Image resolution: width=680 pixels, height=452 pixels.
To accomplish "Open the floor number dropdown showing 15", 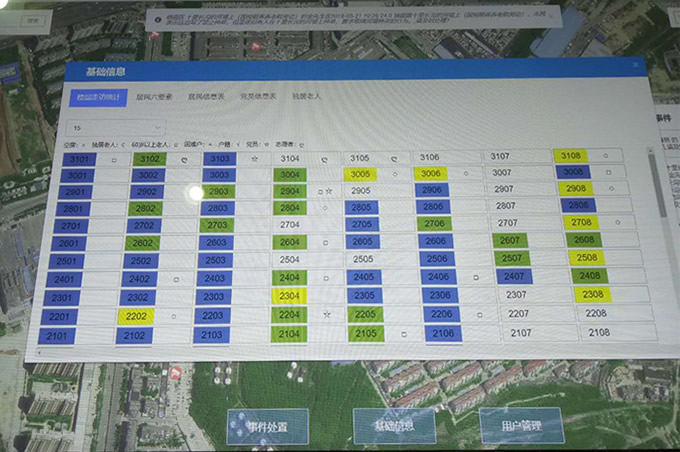I will [x=115, y=129].
